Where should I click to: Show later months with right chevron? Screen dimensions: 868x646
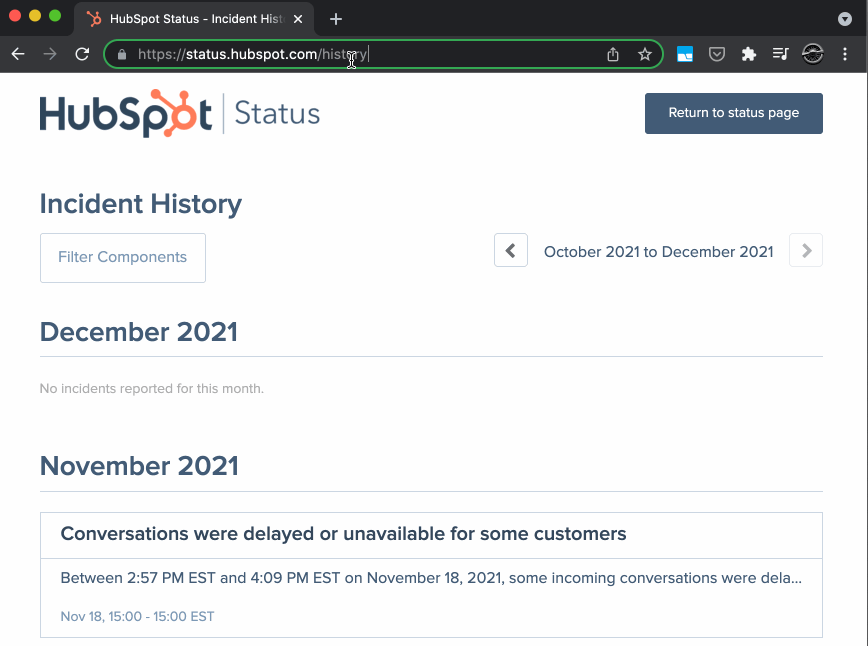(x=806, y=250)
